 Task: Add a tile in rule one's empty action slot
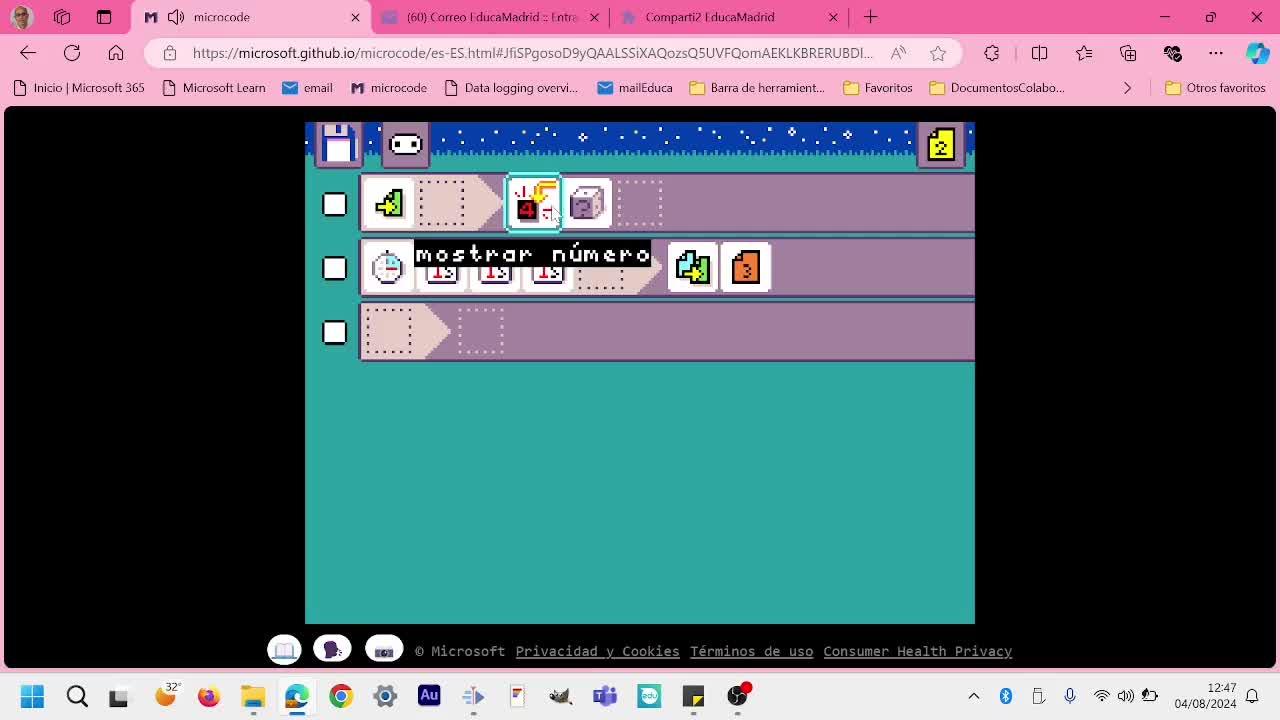pos(640,204)
